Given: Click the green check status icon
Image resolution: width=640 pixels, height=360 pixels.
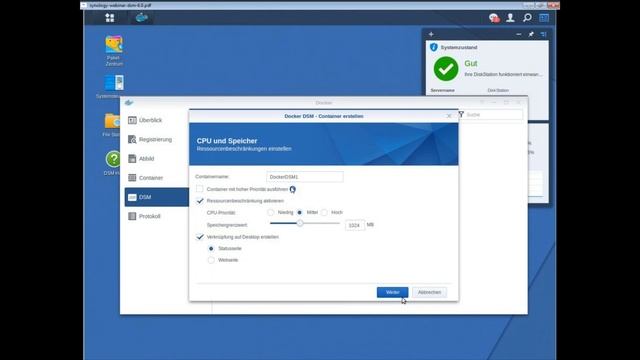Looking at the screenshot, I should [x=446, y=69].
